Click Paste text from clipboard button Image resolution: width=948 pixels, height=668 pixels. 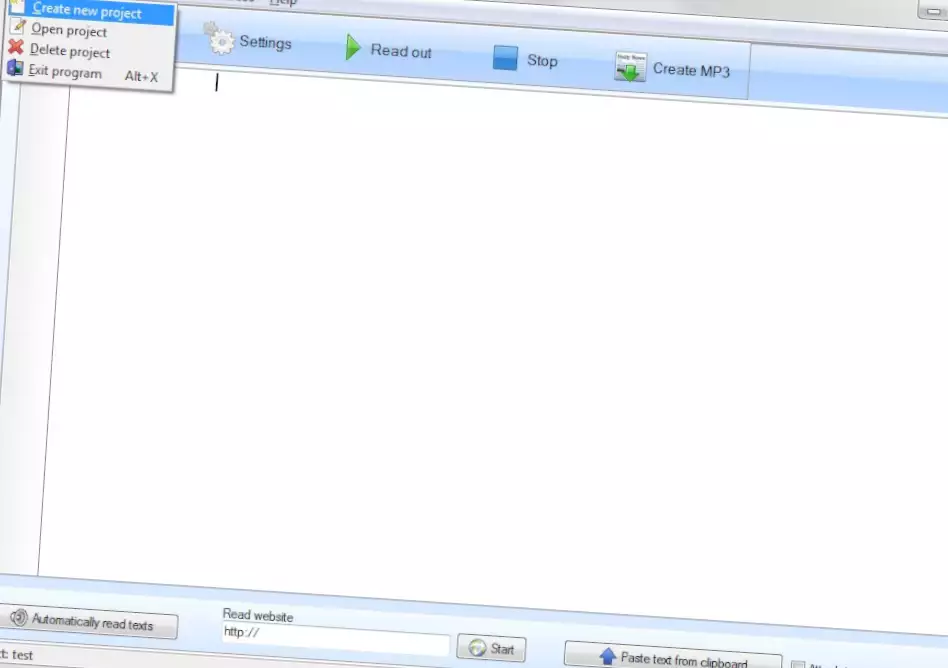pyautogui.click(x=673, y=657)
